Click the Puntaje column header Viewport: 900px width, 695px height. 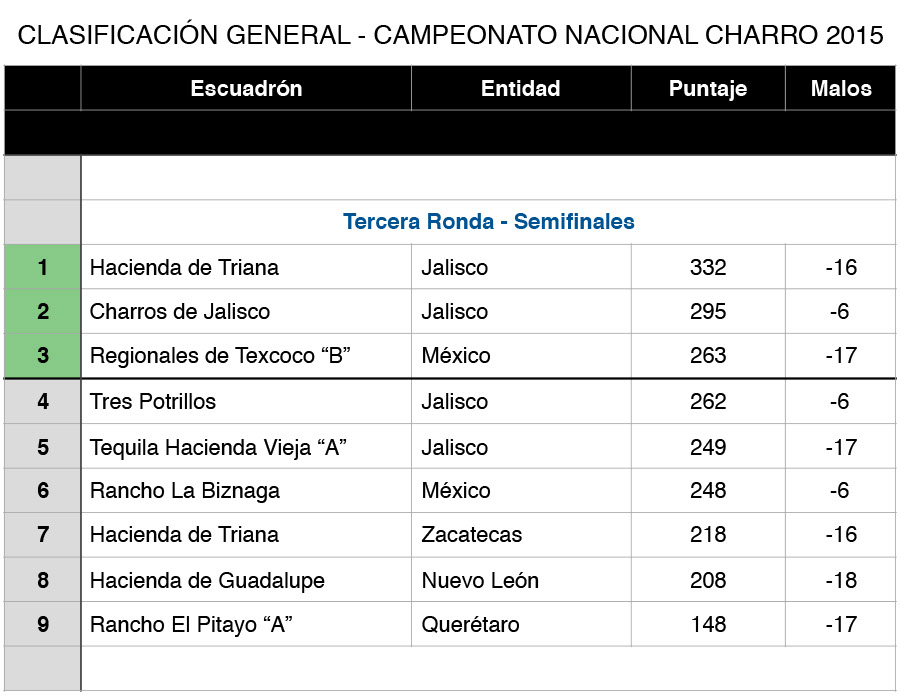pos(708,88)
